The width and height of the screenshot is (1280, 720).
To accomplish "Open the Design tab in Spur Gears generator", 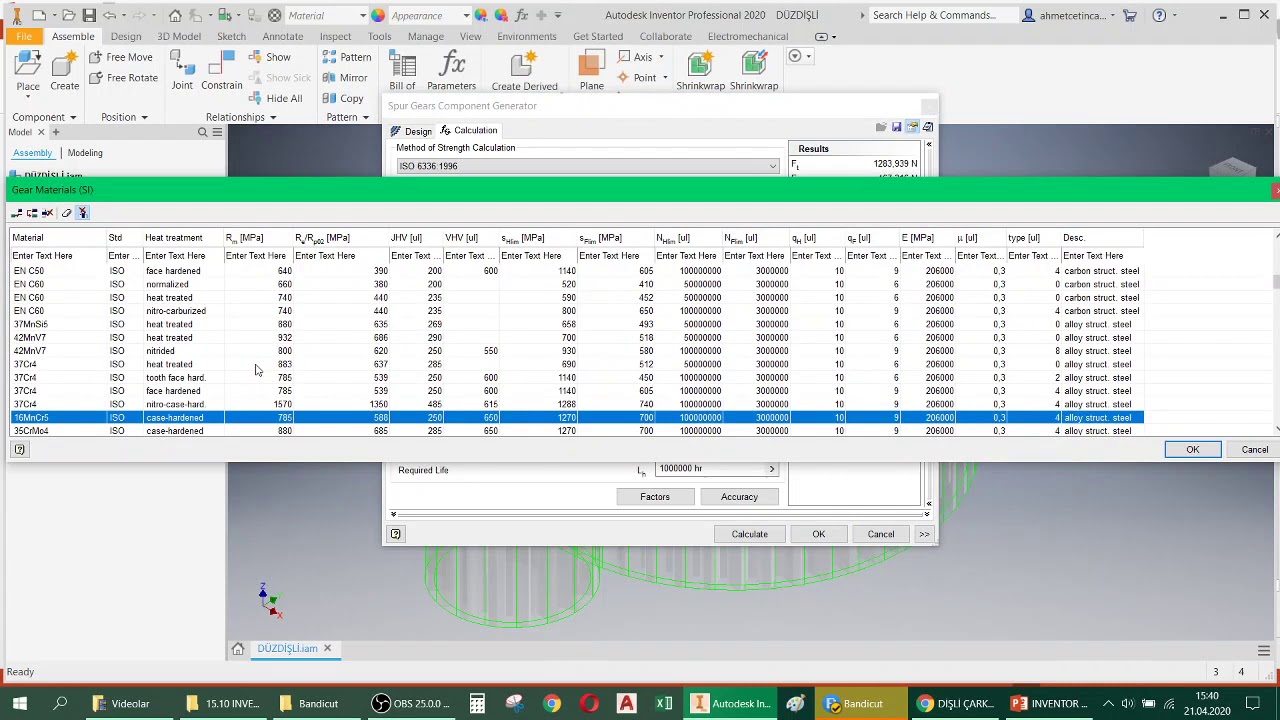I will [411, 131].
